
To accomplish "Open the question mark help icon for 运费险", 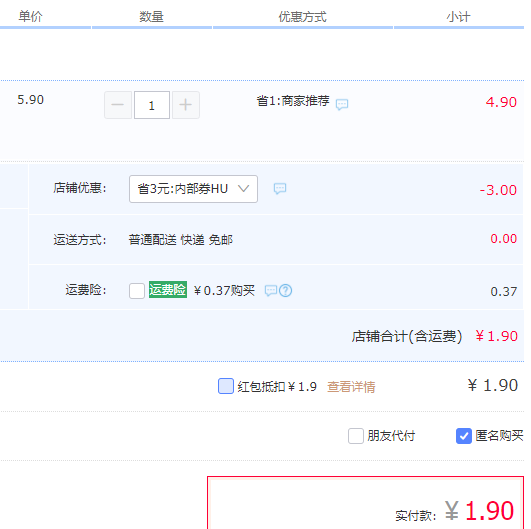I will [285, 291].
